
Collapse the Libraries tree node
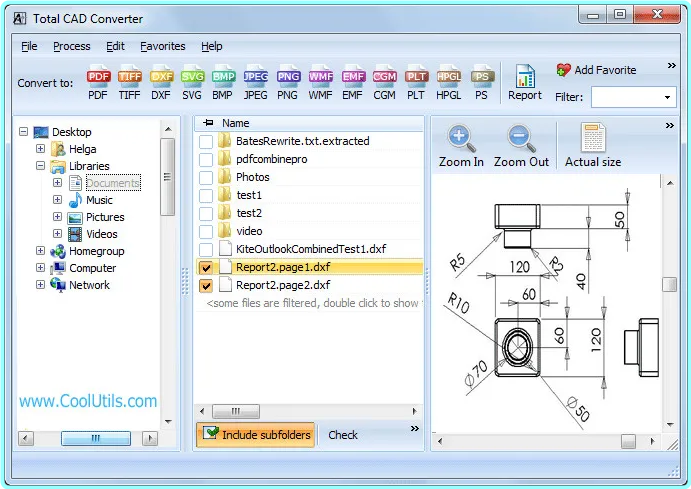click(40, 166)
